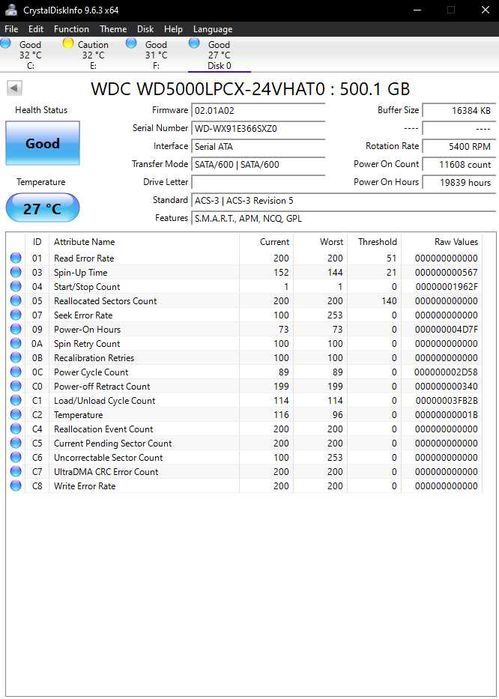
Task: Open the File menu
Action: (11, 29)
